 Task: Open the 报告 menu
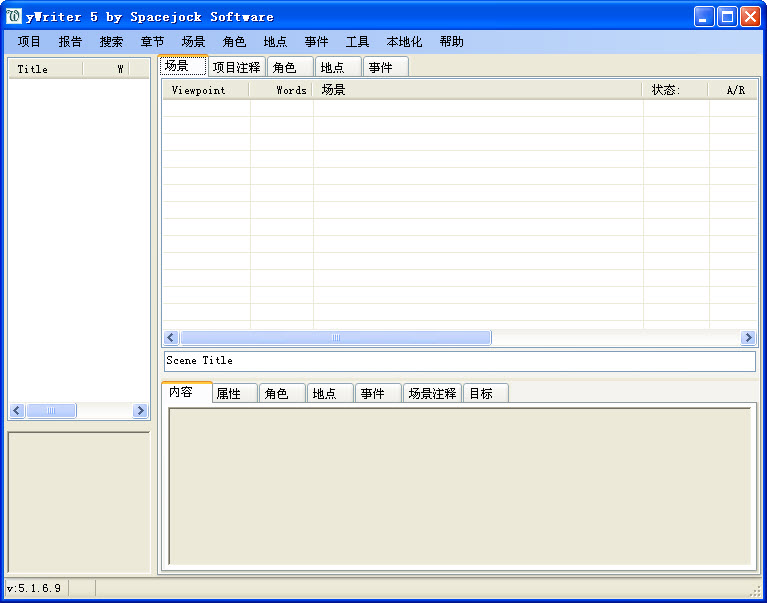click(x=70, y=42)
